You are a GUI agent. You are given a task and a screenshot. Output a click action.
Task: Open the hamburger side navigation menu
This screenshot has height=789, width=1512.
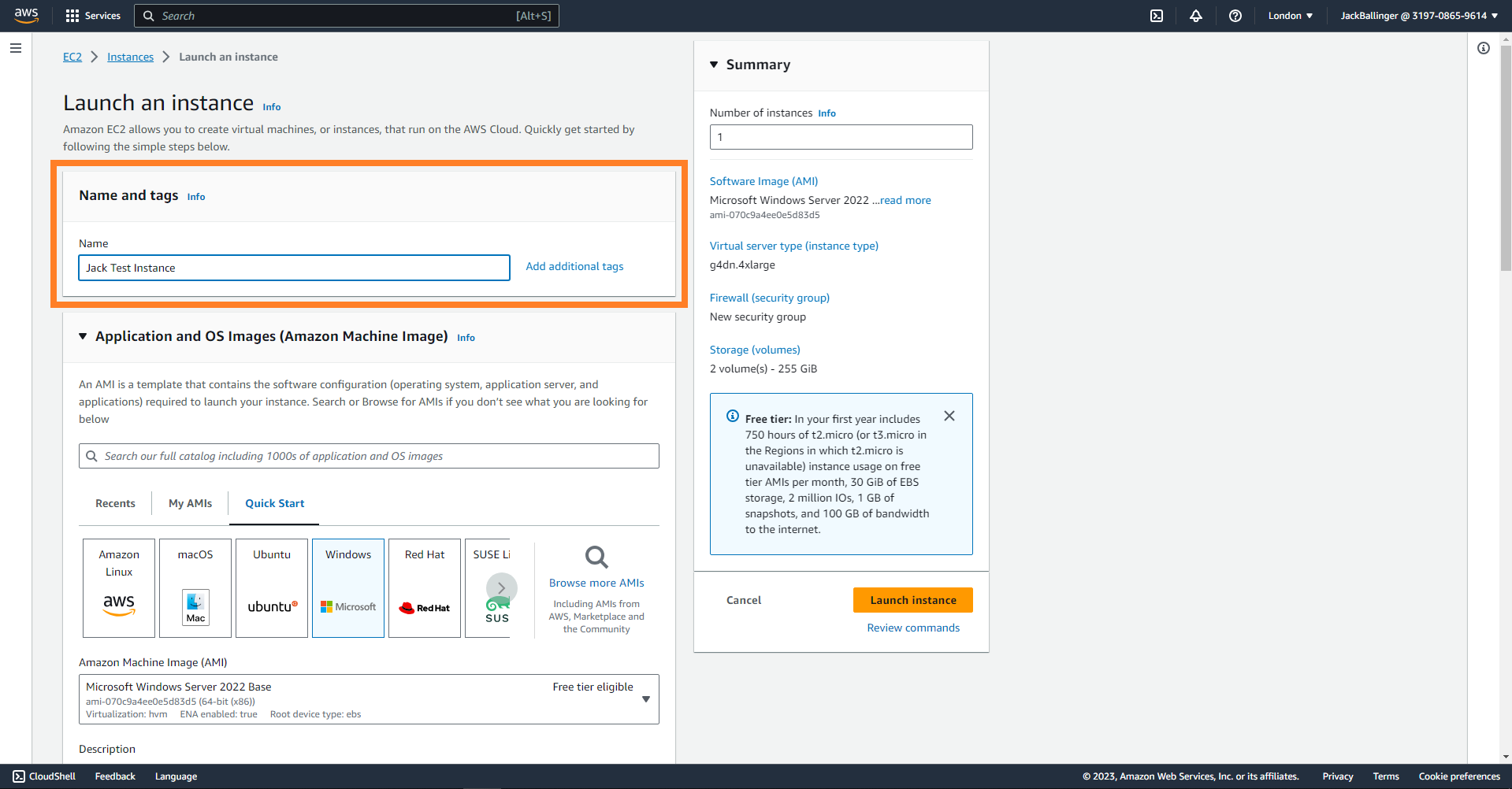pyautogui.click(x=16, y=49)
